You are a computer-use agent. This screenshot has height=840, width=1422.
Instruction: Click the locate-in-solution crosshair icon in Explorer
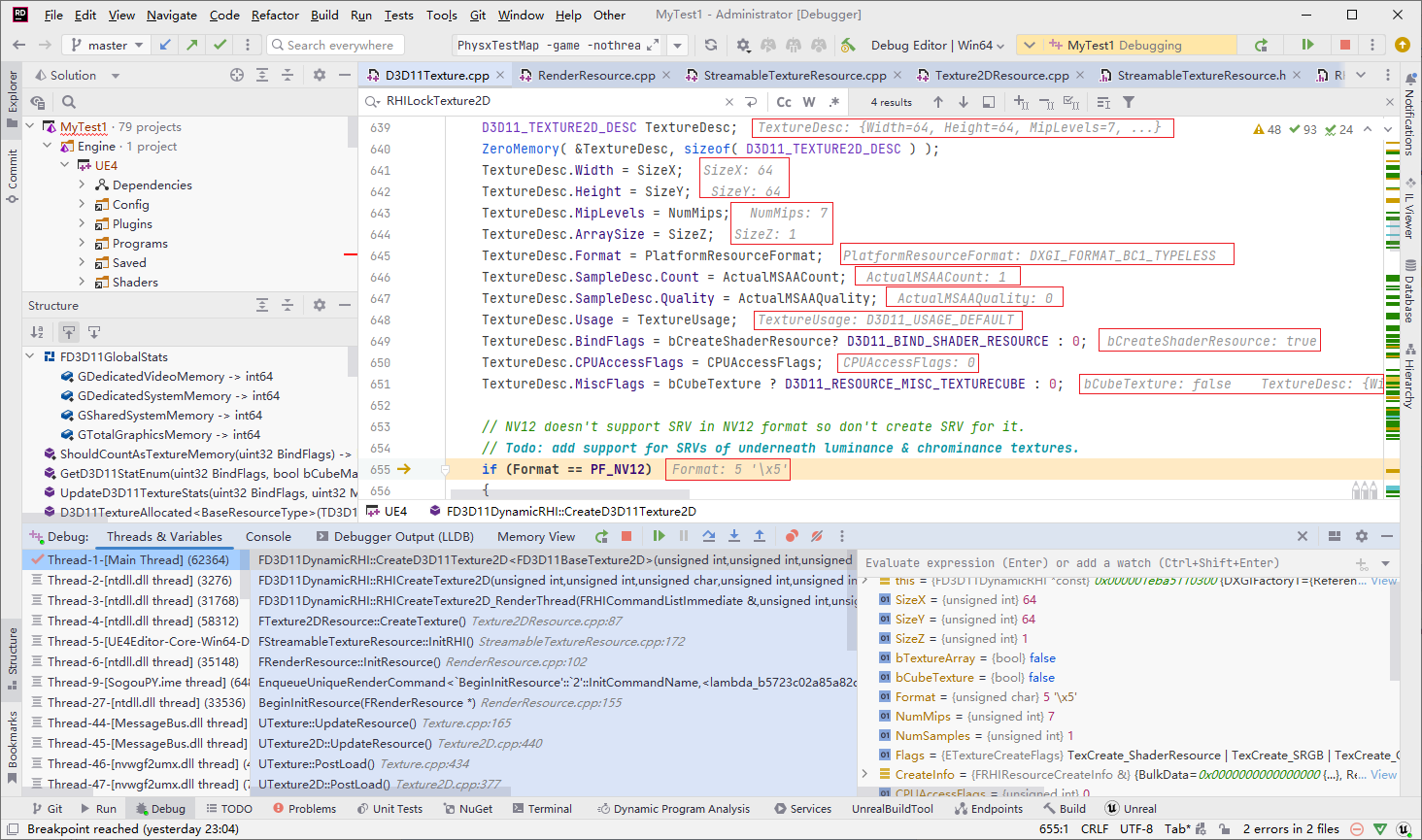tap(237, 75)
